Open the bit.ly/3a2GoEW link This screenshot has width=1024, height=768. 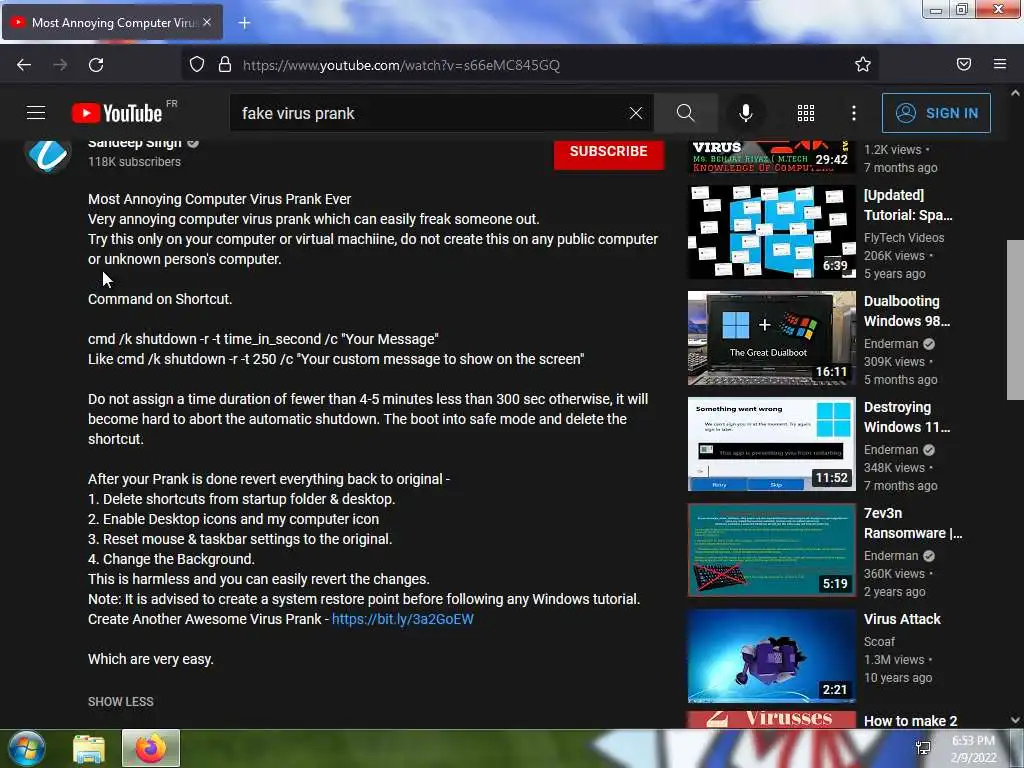click(x=402, y=619)
